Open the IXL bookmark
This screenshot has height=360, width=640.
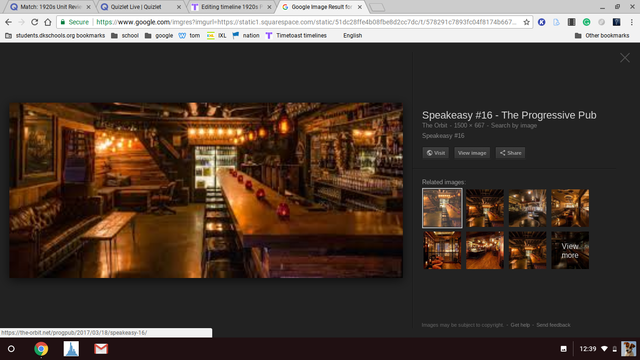click(x=217, y=36)
